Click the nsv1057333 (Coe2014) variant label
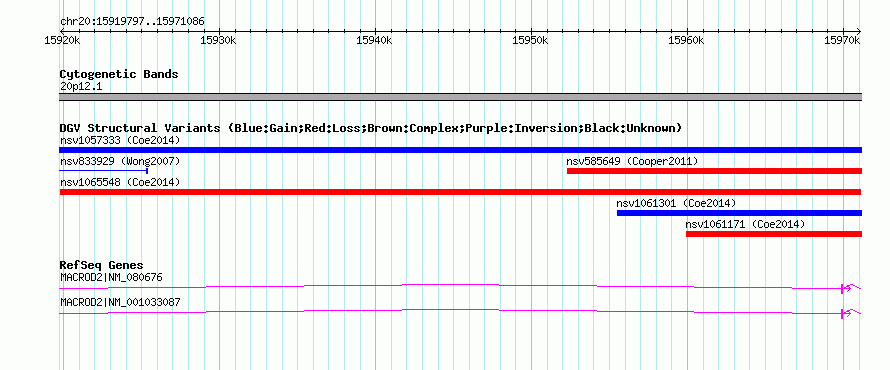Viewport: 890px width, 370px height. click(x=120, y=140)
